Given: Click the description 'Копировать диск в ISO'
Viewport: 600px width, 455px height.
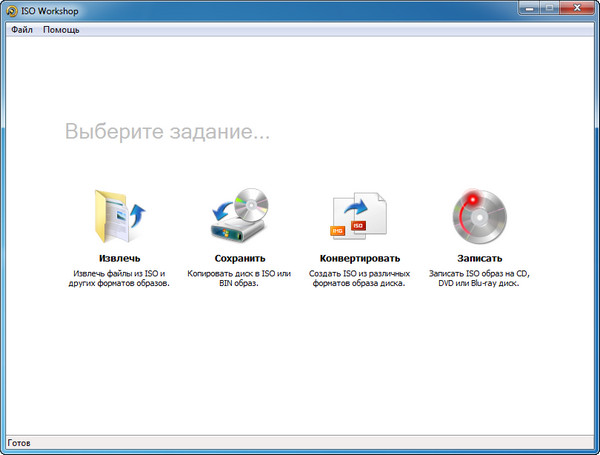Looking at the screenshot, I should (239, 277).
